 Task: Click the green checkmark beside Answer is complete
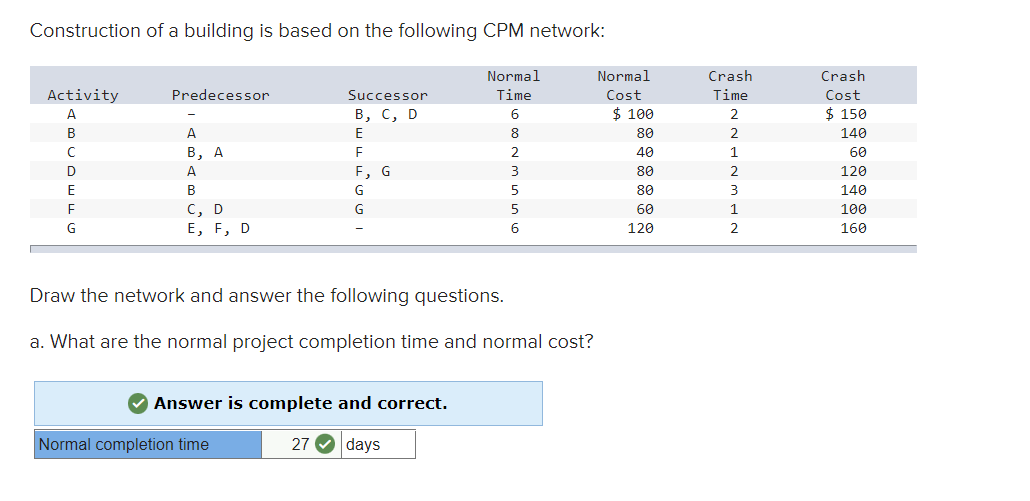point(138,404)
